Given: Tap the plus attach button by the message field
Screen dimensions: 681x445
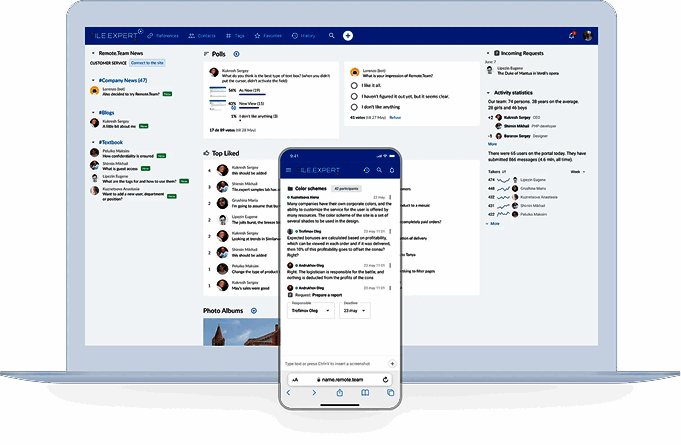Looking at the screenshot, I should (x=392, y=363).
